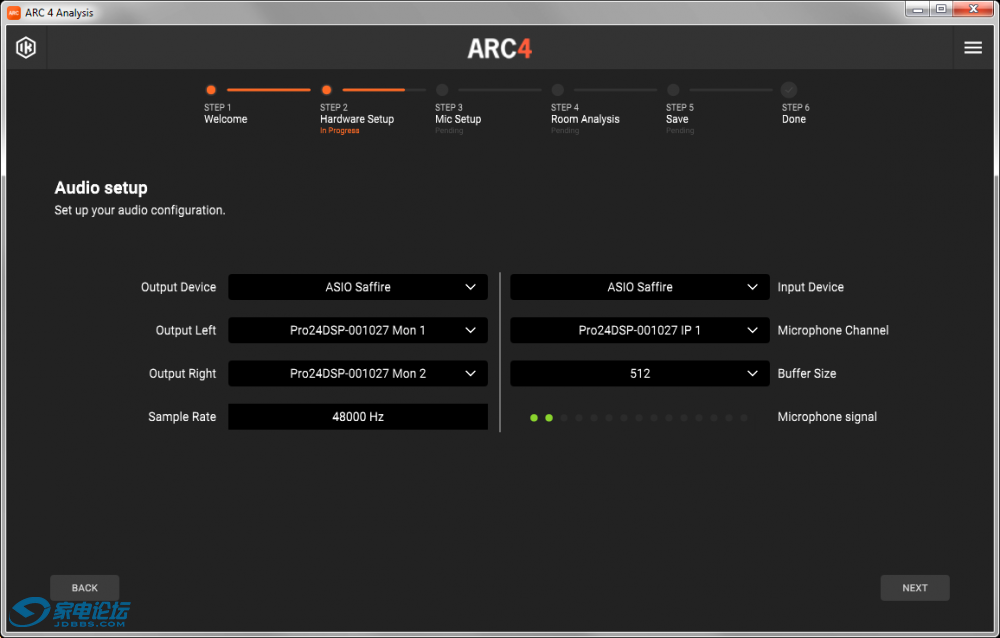This screenshot has width=1000, height=638.
Task: Click the Sample Rate 48000 Hz field
Action: coord(358,417)
